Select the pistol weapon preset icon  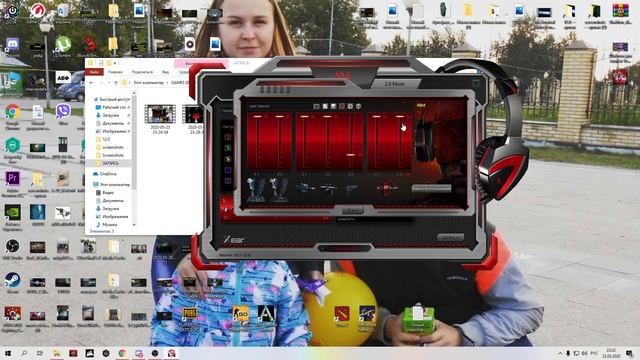(351, 188)
